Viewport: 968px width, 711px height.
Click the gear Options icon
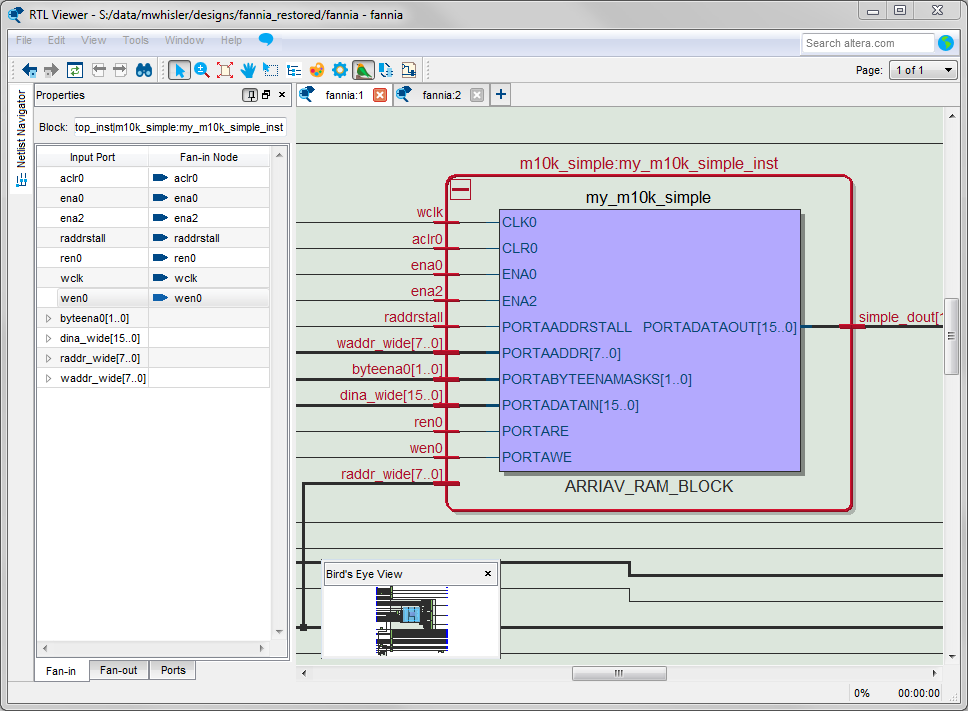[x=340, y=70]
